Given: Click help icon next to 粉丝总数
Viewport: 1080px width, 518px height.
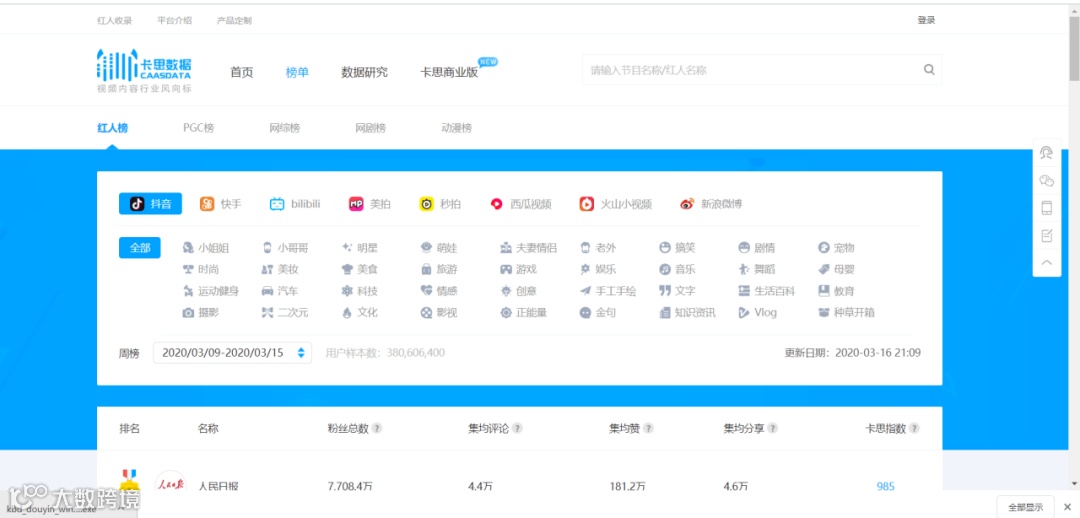Looking at the screenshot, I should pyautogui.click(x=377, y=428).
